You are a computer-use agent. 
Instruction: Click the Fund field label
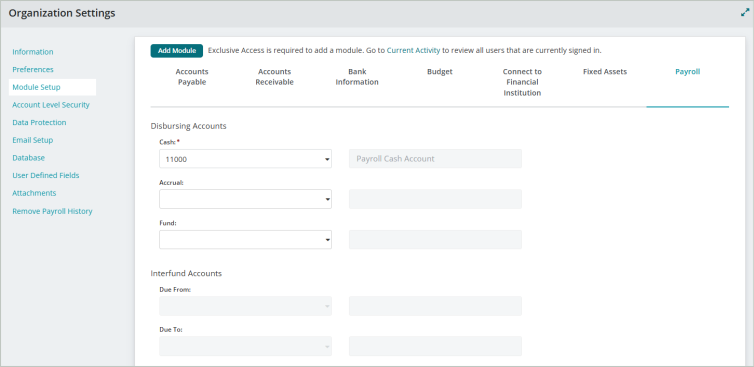click(168, 223)
